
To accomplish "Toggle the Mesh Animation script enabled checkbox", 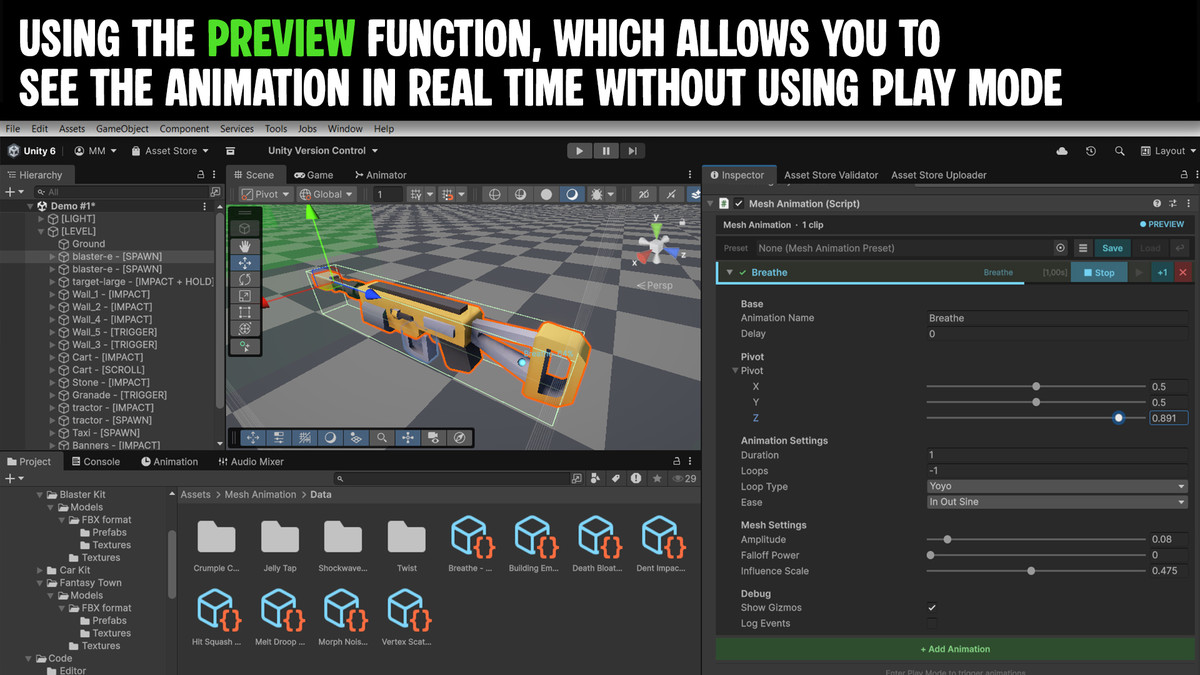I will point(739,204).
